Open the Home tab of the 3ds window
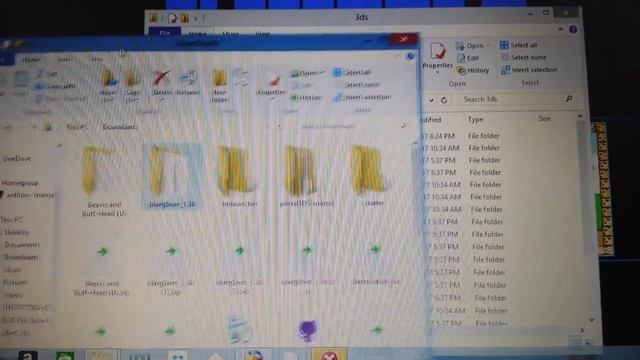The width and height of the screenshot is (640, 360). pos(198,33)
